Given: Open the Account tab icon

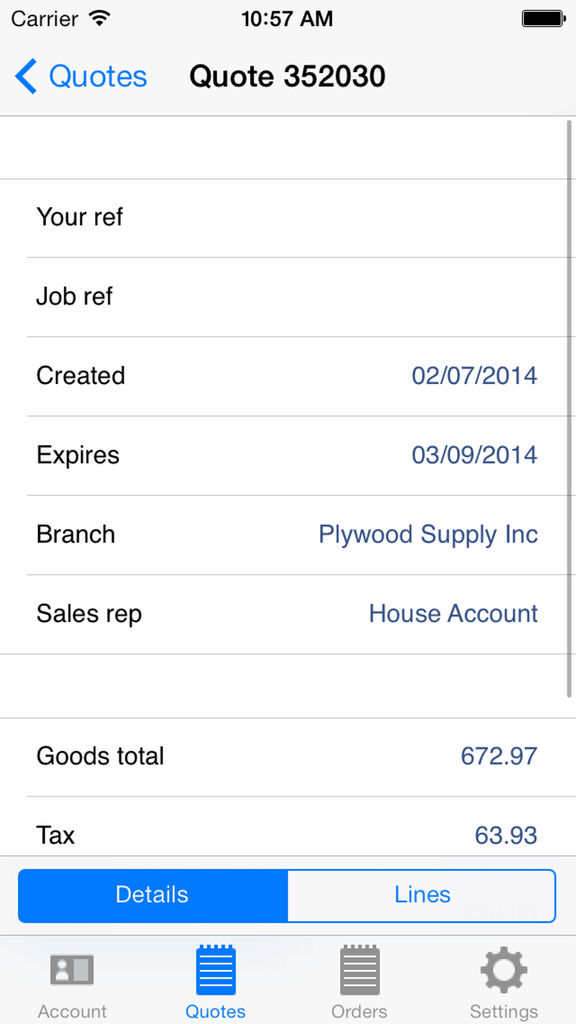Looking at the screenshot, I should pyautogui.click(x=72, y=970).
